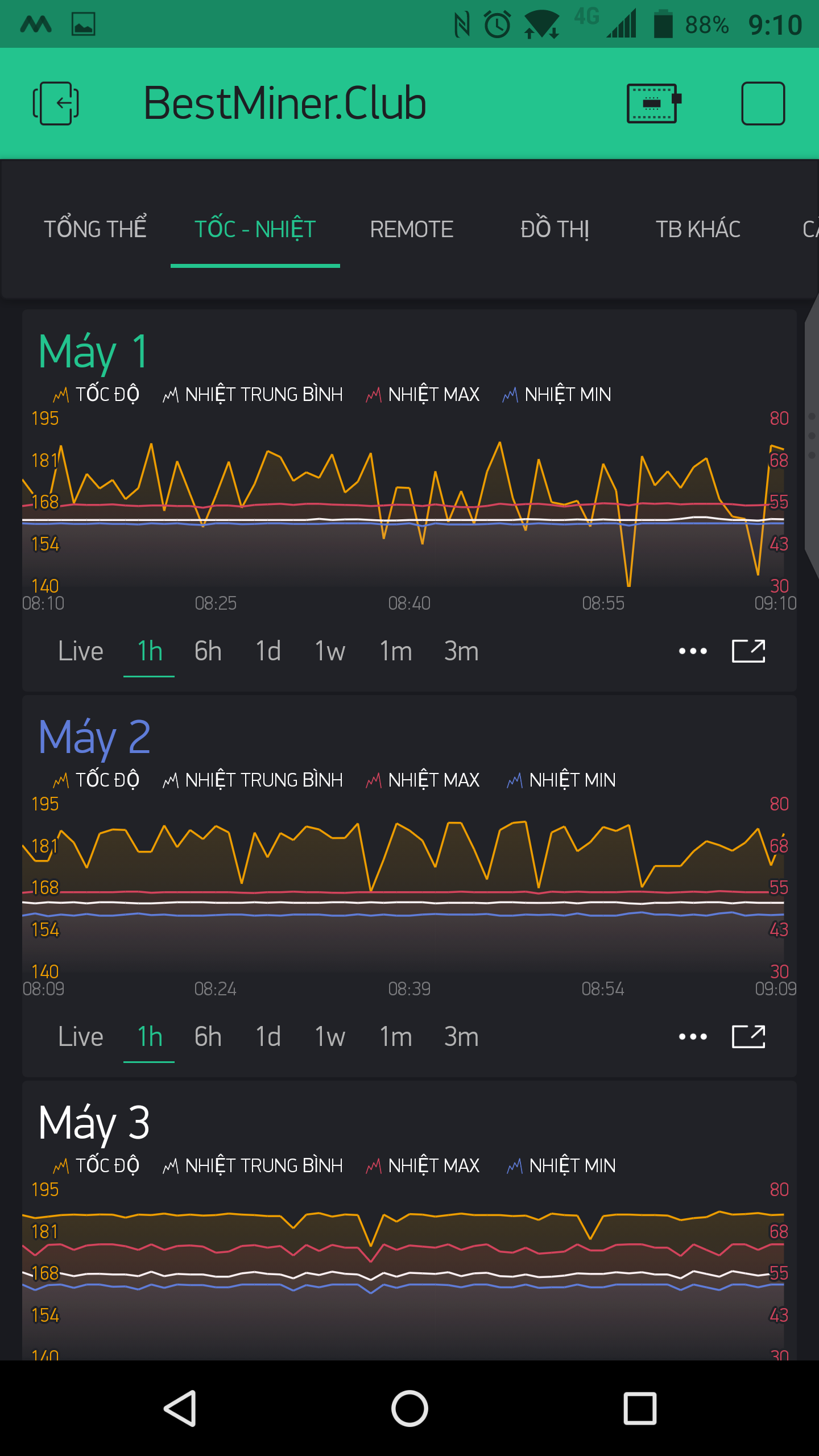The width and height of the screenshot is (819, 1456).
Task: Switch to the TỔNG THỂ tab
Action: pyautogui.click(x=96, y=229)
